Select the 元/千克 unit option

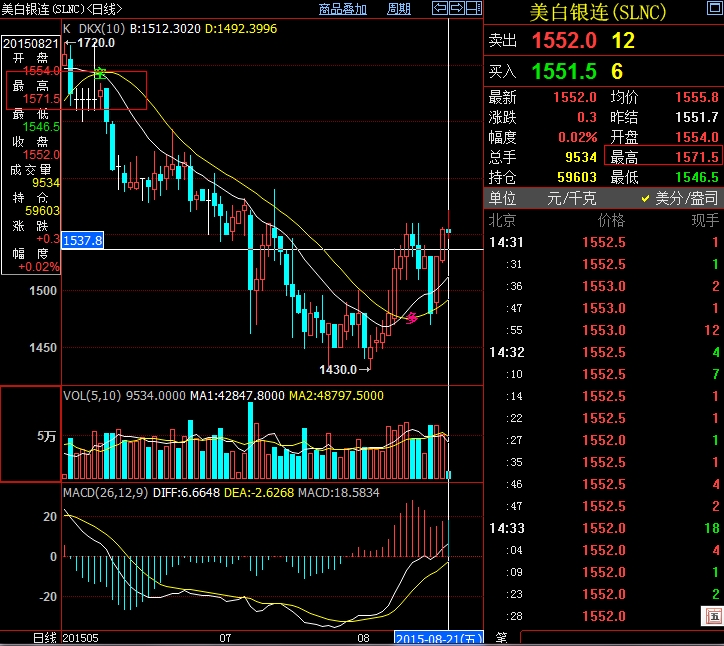(569, 199)
